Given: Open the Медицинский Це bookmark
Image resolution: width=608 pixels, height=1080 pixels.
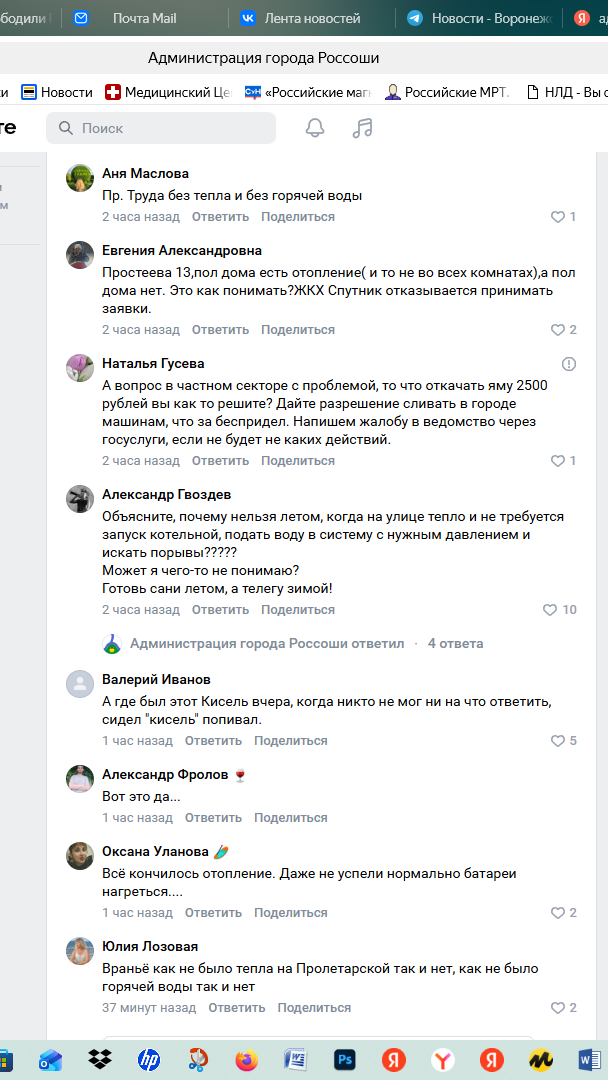Looking at the screenshot, I should click(x=169, y=92).
